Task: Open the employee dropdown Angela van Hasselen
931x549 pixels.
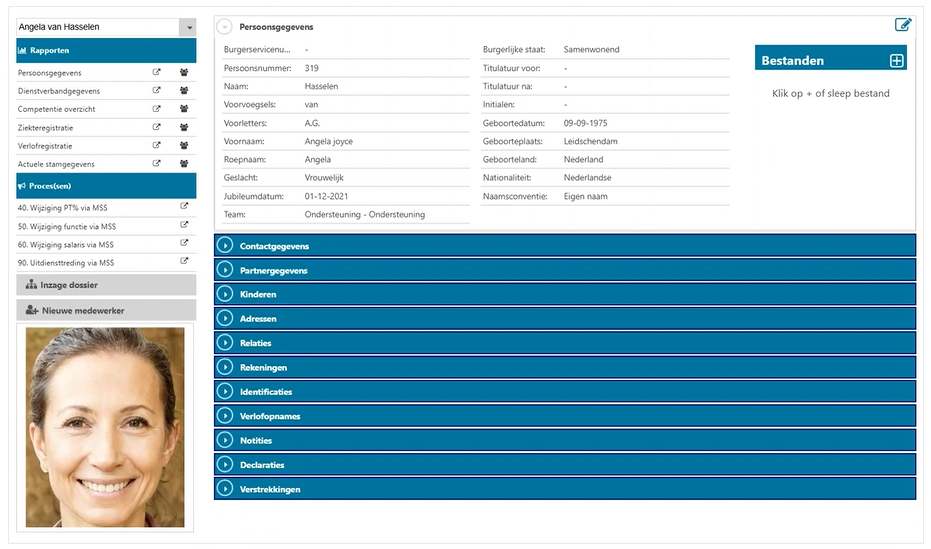Action: click(187, 28)
